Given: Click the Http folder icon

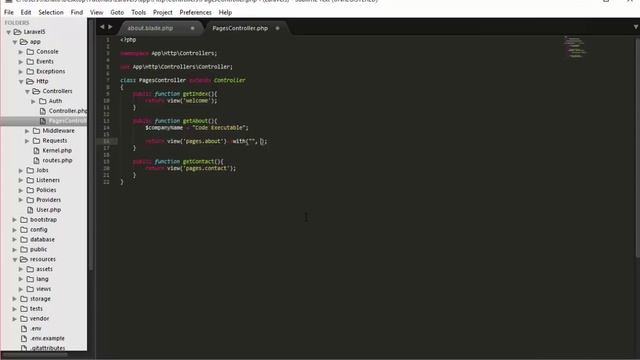Looking at the screenshot, I should click(x=30, y=81).
